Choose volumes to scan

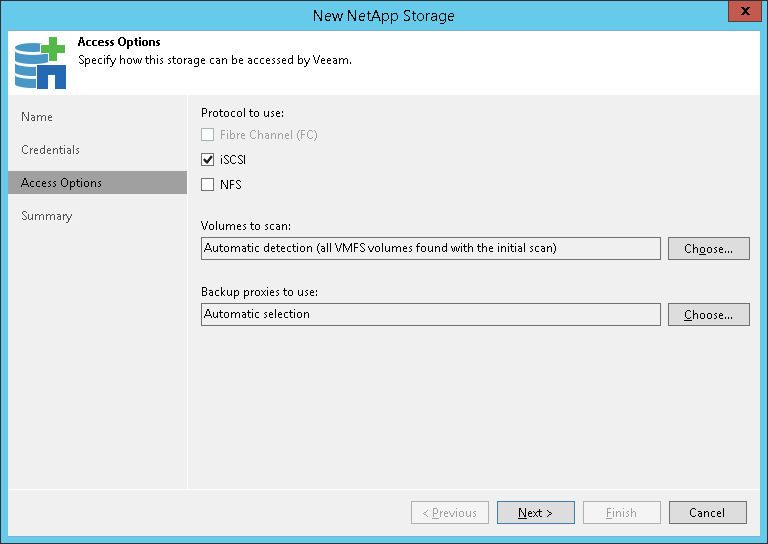[708, 249]
